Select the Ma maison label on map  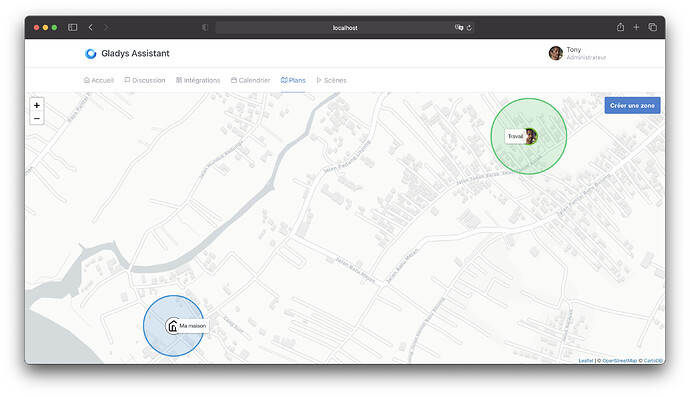point(193,326)
